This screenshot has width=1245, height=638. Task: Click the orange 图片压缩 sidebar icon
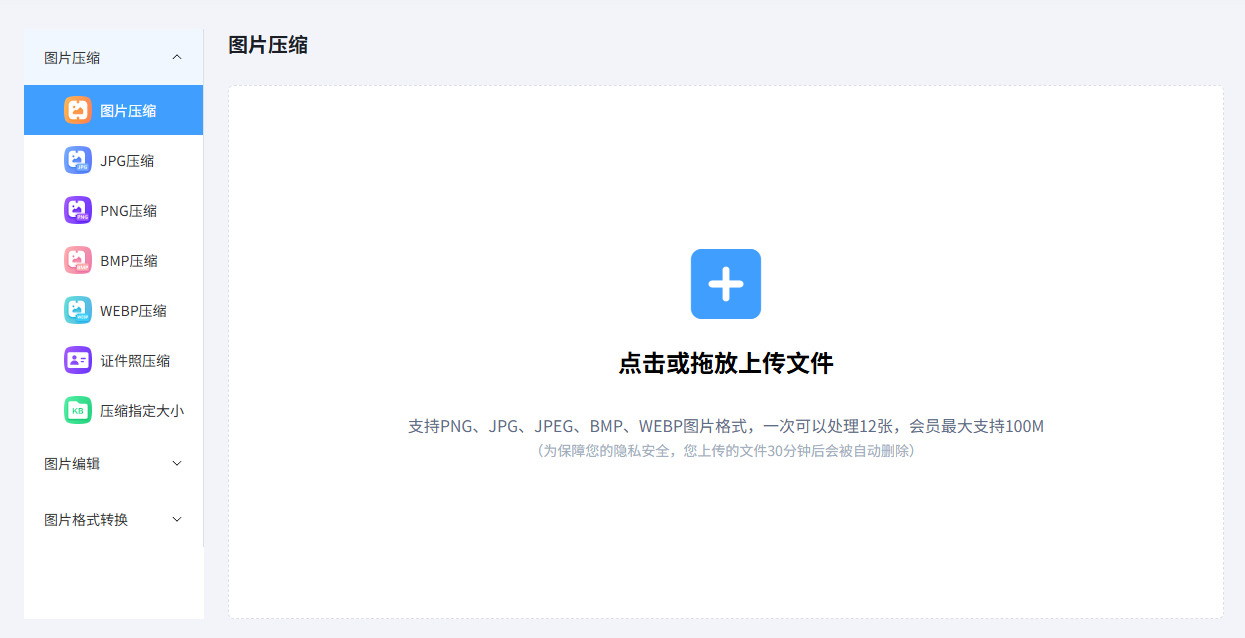(x=78, y=110)
